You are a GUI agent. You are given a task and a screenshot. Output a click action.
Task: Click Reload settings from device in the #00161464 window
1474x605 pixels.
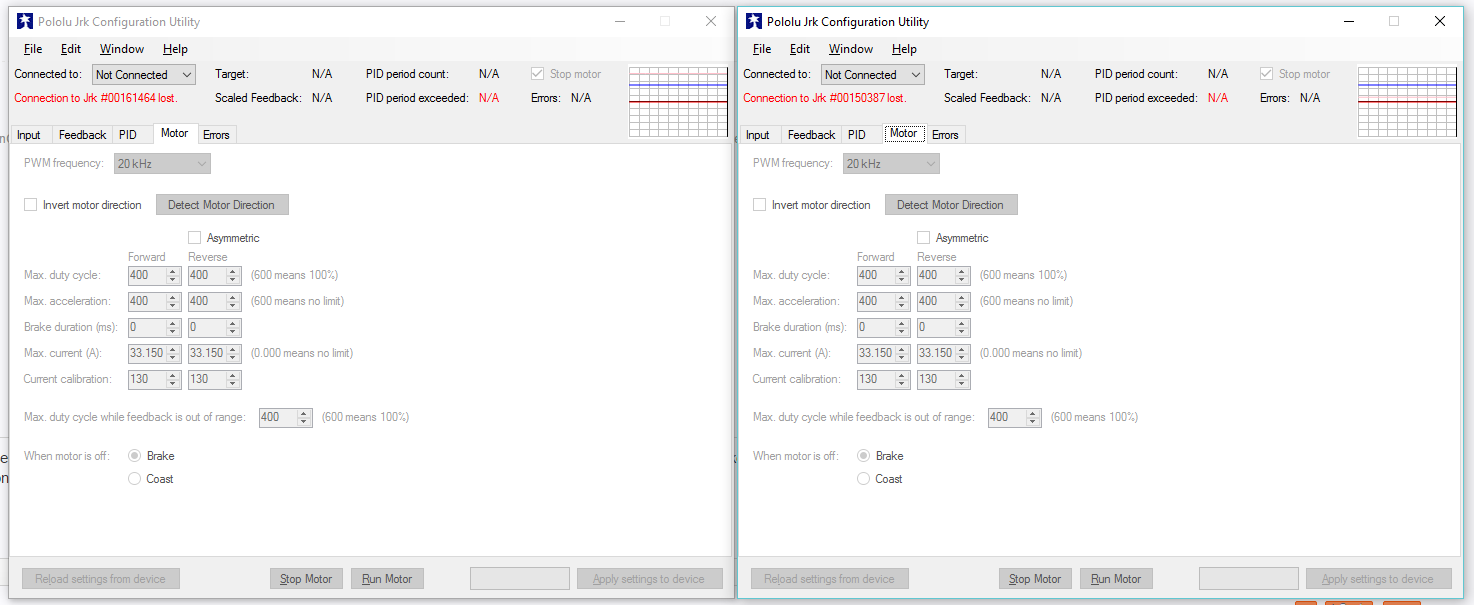[101, 579]
